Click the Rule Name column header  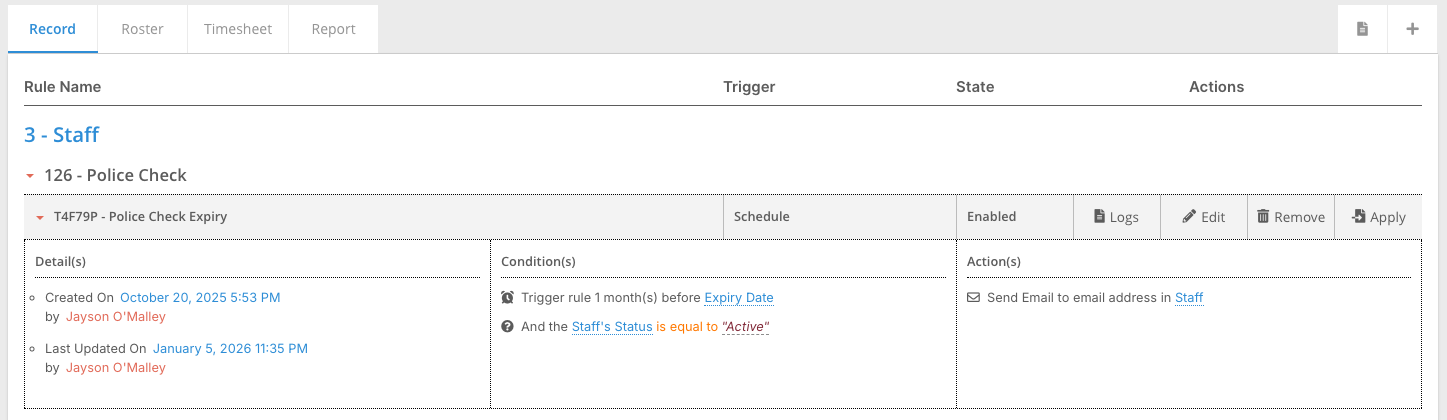pos(62,87)
